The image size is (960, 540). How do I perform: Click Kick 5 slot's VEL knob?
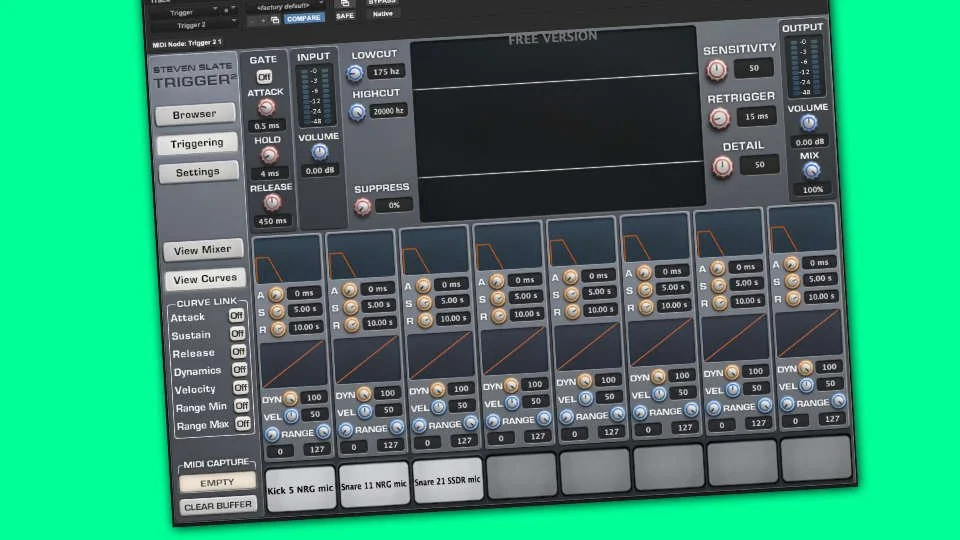(291, 416)
